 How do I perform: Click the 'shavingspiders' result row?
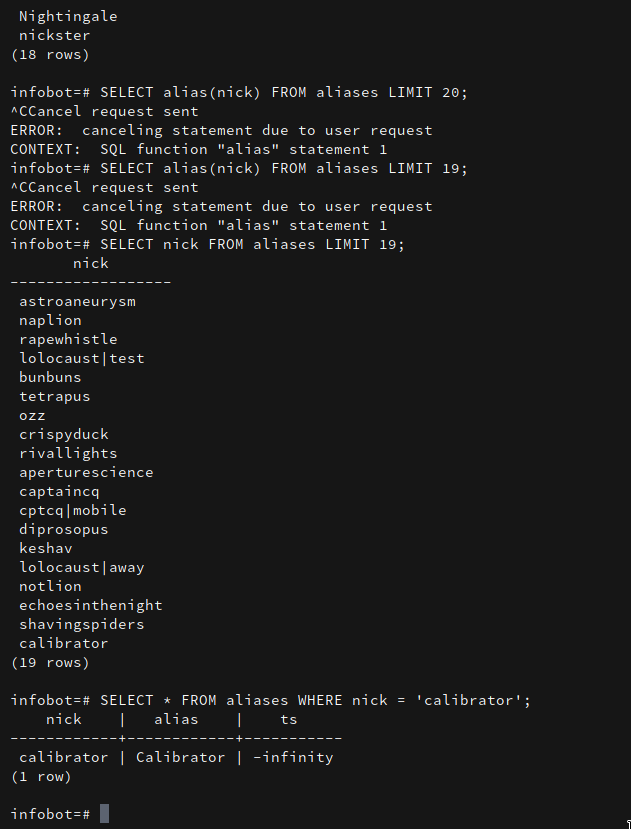pos(81,624)
